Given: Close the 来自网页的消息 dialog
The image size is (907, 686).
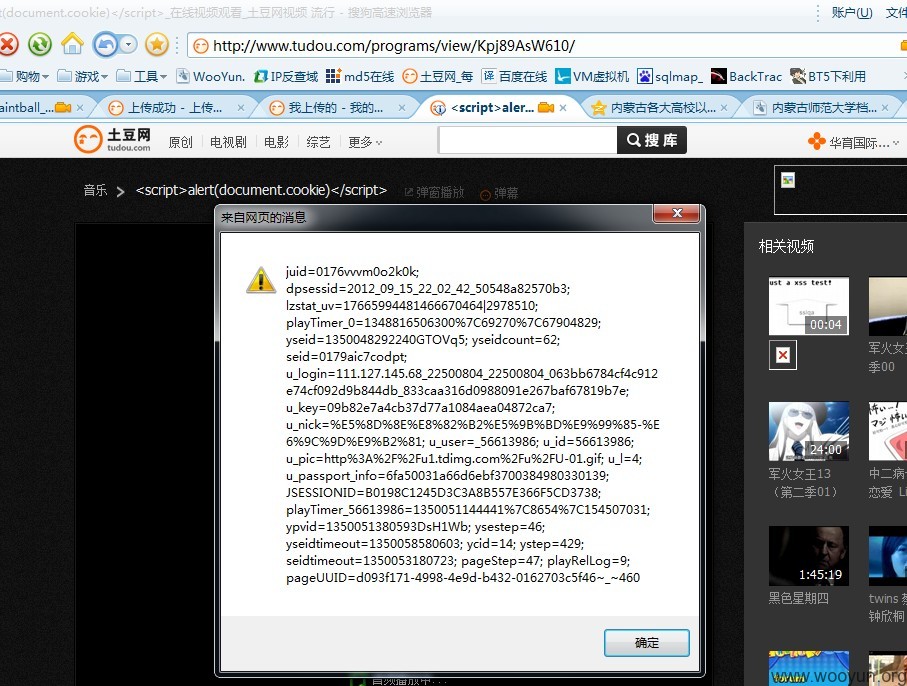Looking at the screenshot, I should tap(677, 213).
